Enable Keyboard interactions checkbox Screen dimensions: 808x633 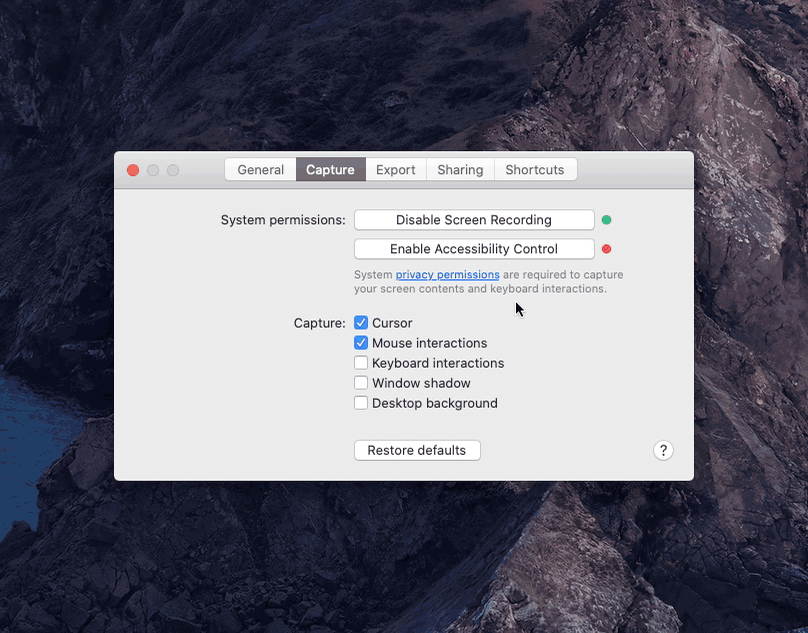(361, 363)
